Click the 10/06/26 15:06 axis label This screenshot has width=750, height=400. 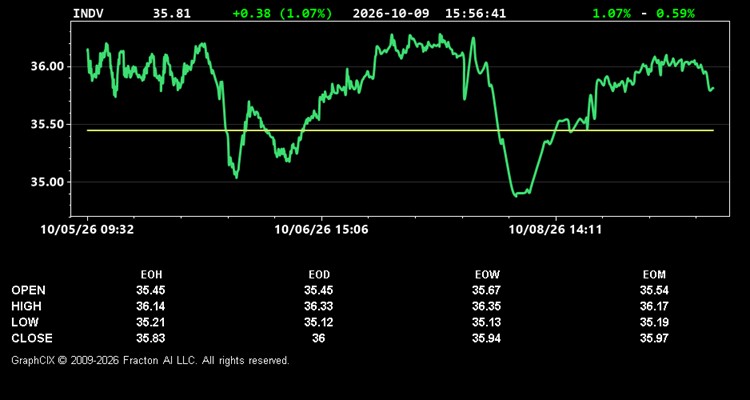(321, 230)
